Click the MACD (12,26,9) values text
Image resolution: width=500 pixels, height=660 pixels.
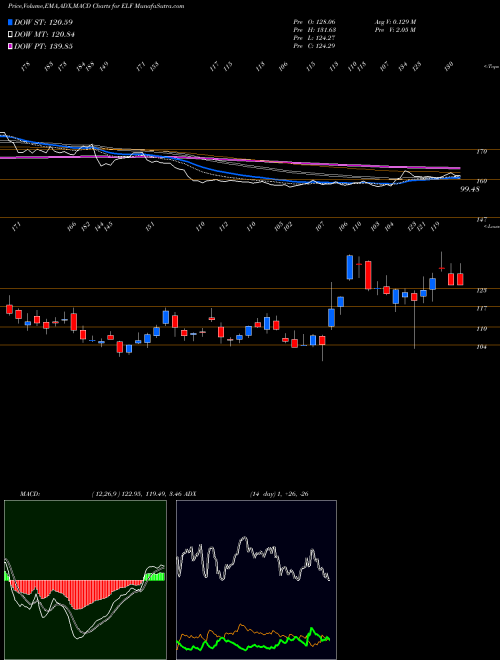pyautogui.click(x=136, y=494)
